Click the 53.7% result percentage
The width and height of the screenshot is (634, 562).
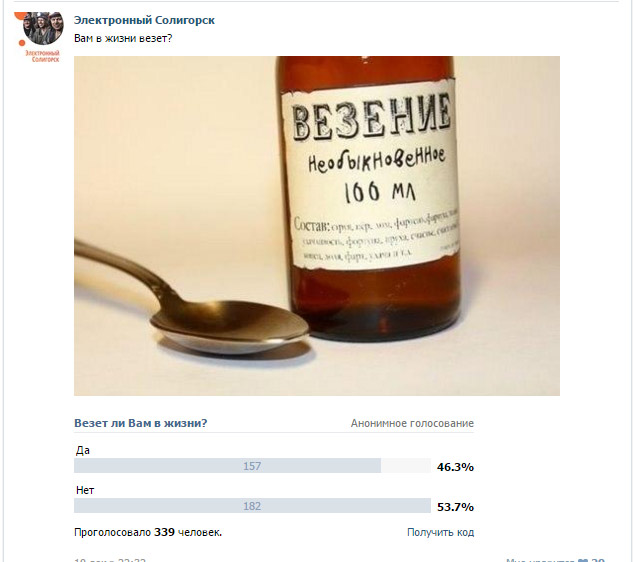[455, 507]
